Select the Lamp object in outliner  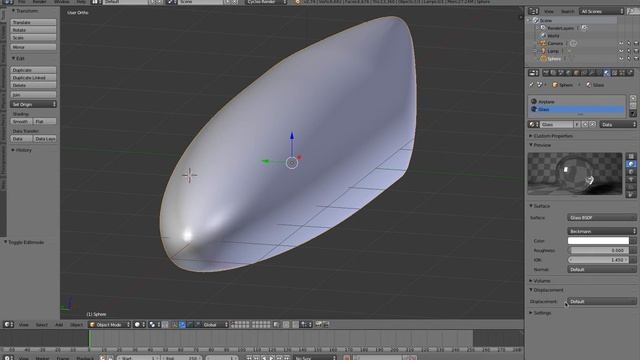pyautogui.click(x=553, y=51)
